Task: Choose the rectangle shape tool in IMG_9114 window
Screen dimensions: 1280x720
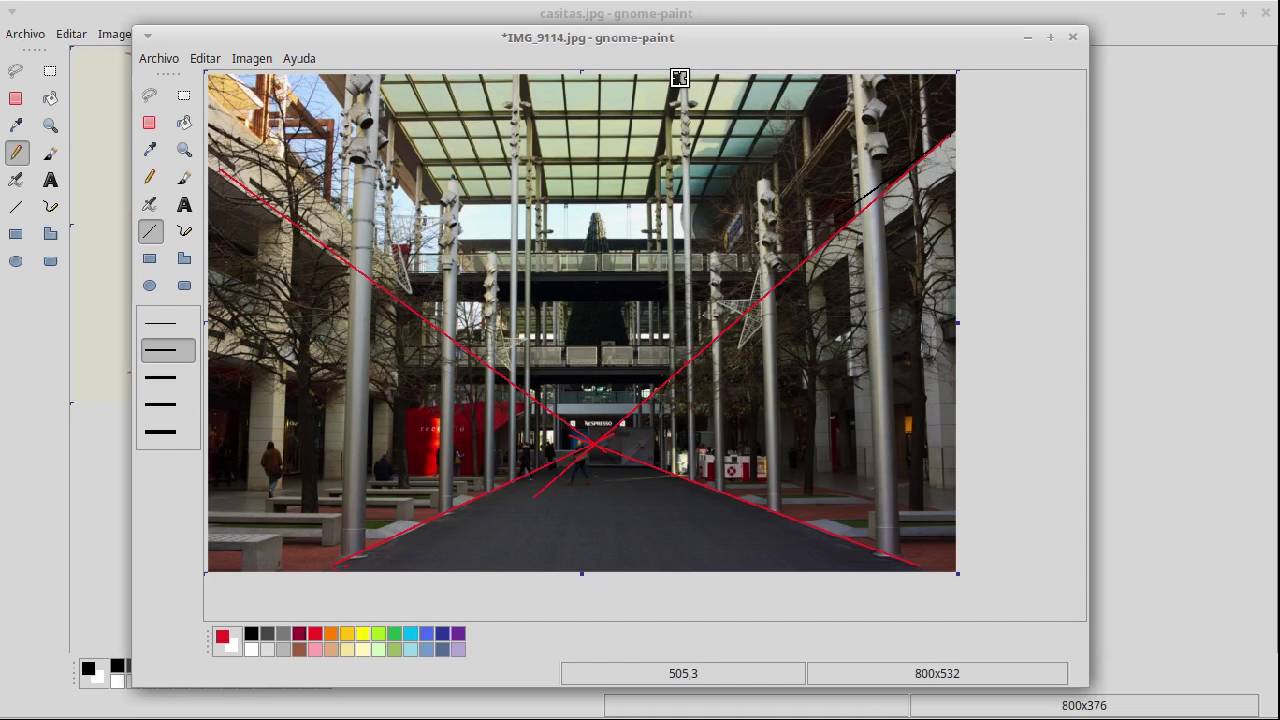Action: coord(150,258)
